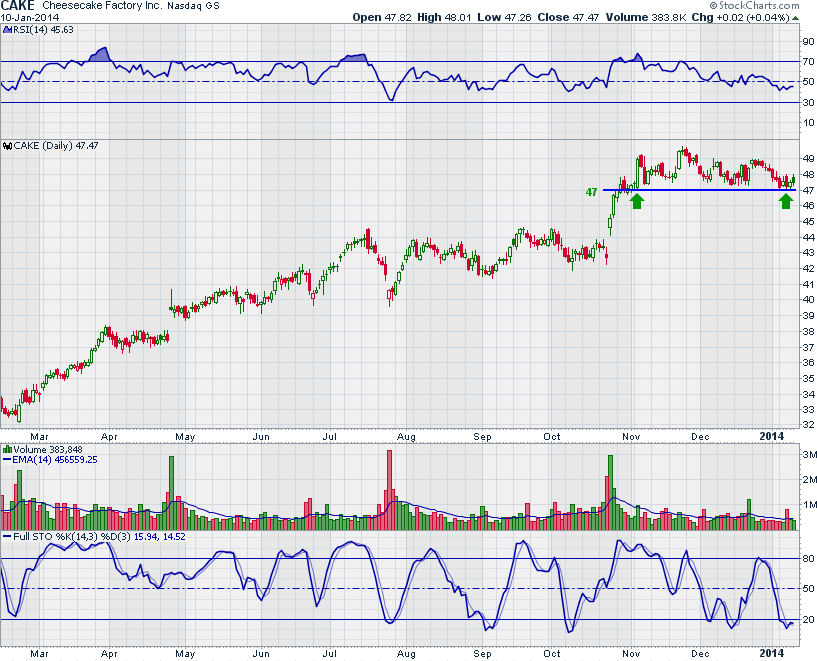This screenshot has width=817, height=661.
Task: Click the line legend marker before Full STO
Action: (7, 537)
